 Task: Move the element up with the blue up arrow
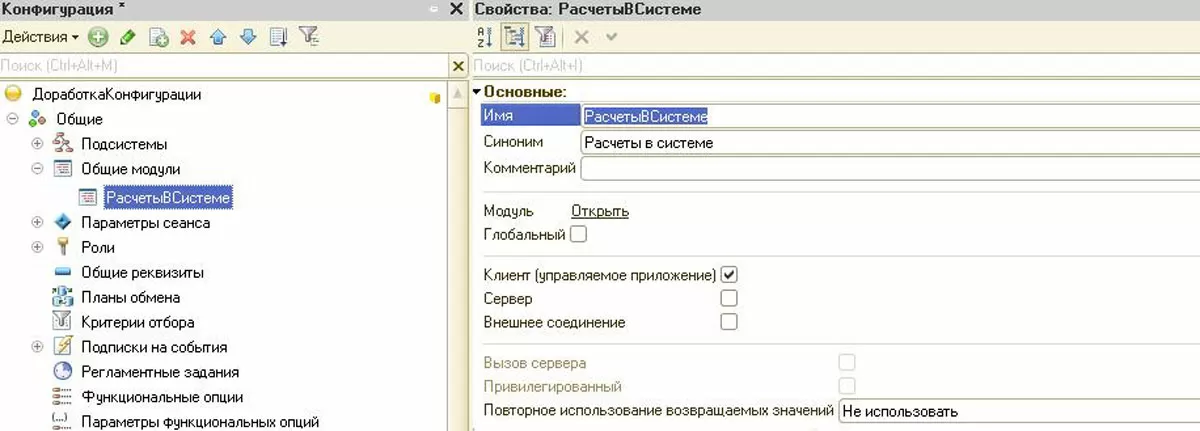[x=218, y=37]
